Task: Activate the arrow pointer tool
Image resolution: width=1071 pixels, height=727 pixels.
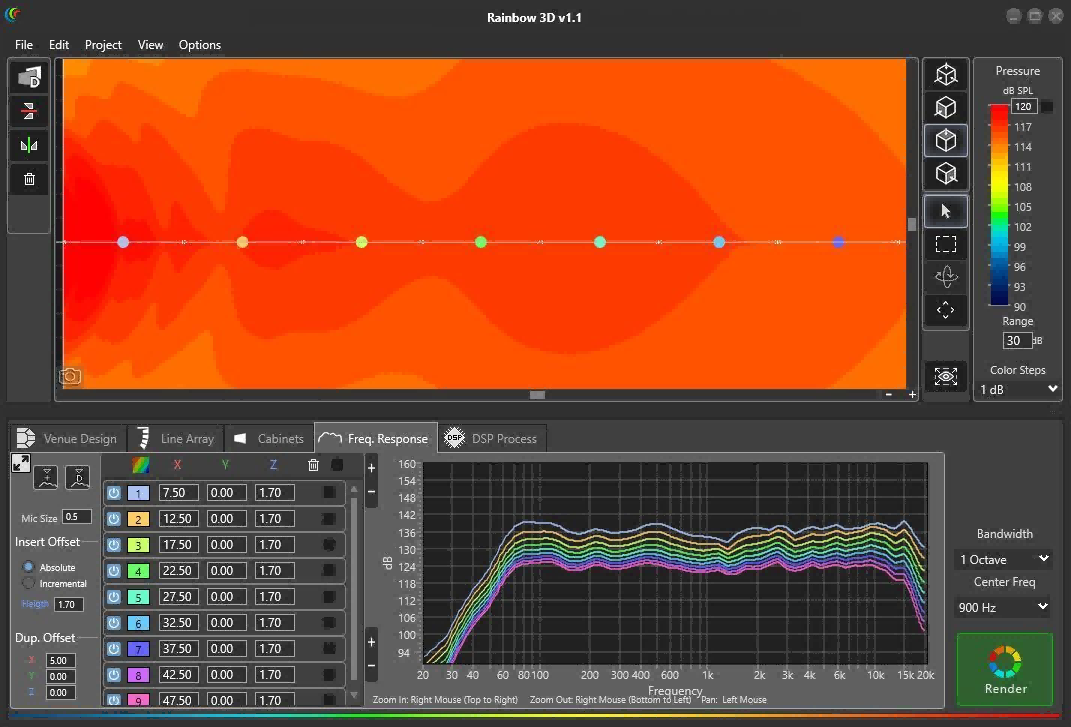Action: [945, 211]
